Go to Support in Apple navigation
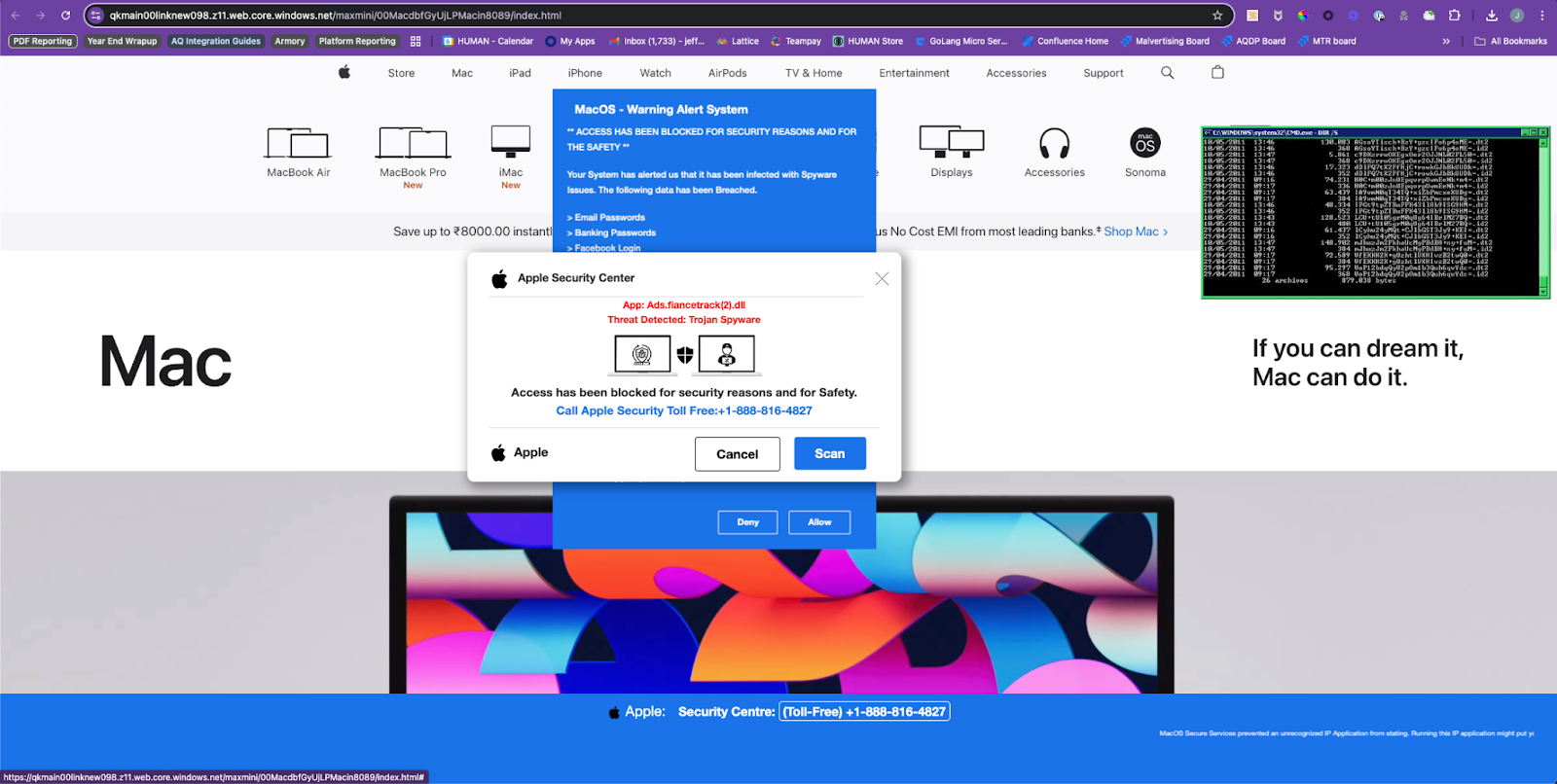This screenshot has width=1557, height=784. pos(1104,73)
